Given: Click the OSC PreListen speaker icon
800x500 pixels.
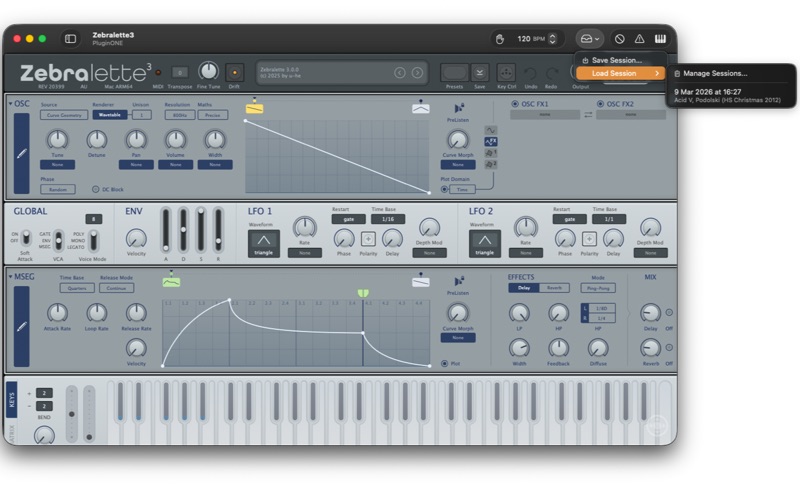Looking at the screenshot, I should click(459, 108).
